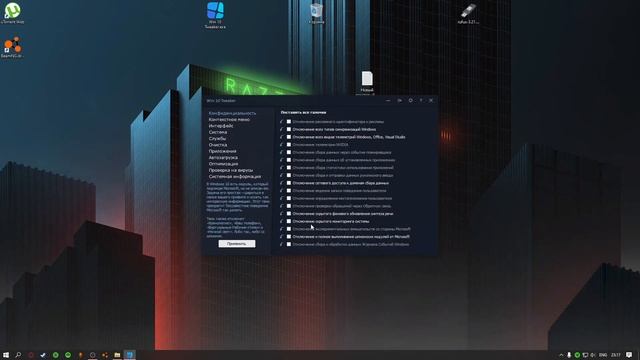
Task: Open the Windows Start menu
Action: point(6,355)
